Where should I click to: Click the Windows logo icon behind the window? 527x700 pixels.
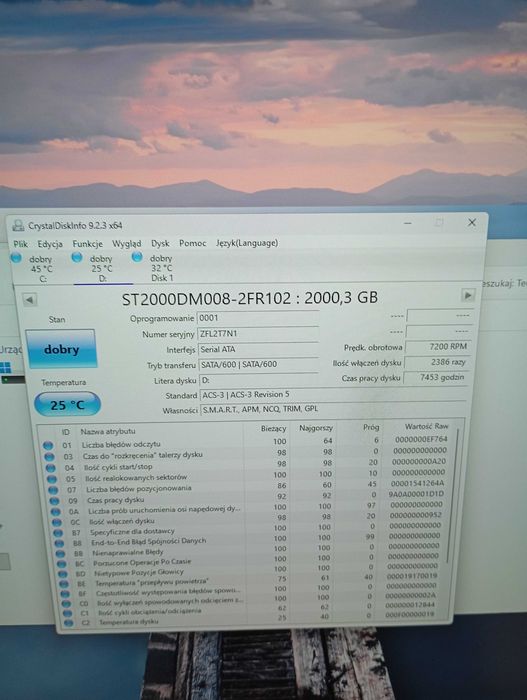coord(5,368)
